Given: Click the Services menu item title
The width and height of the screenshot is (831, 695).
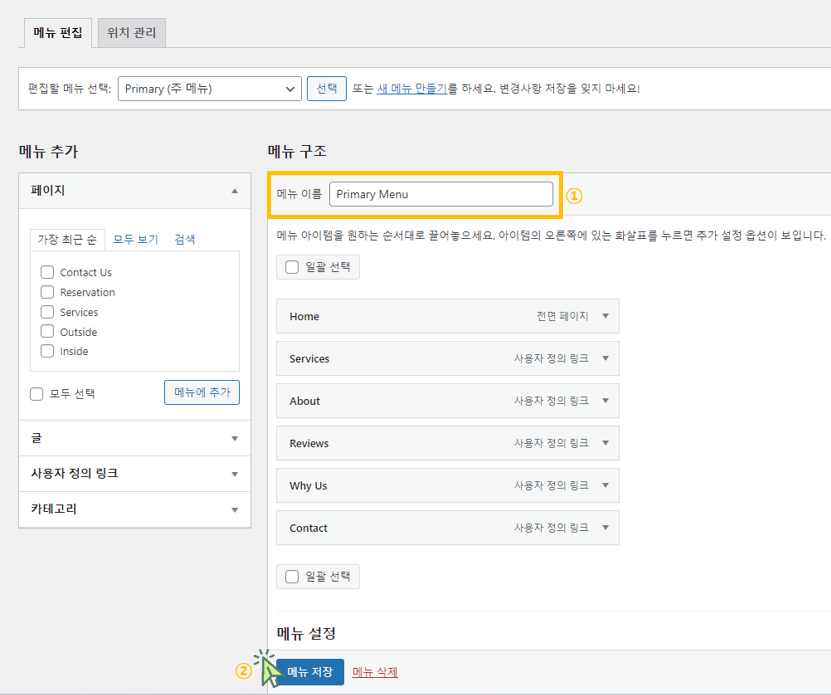Looking at the screenshot, I should pos(310,359).
